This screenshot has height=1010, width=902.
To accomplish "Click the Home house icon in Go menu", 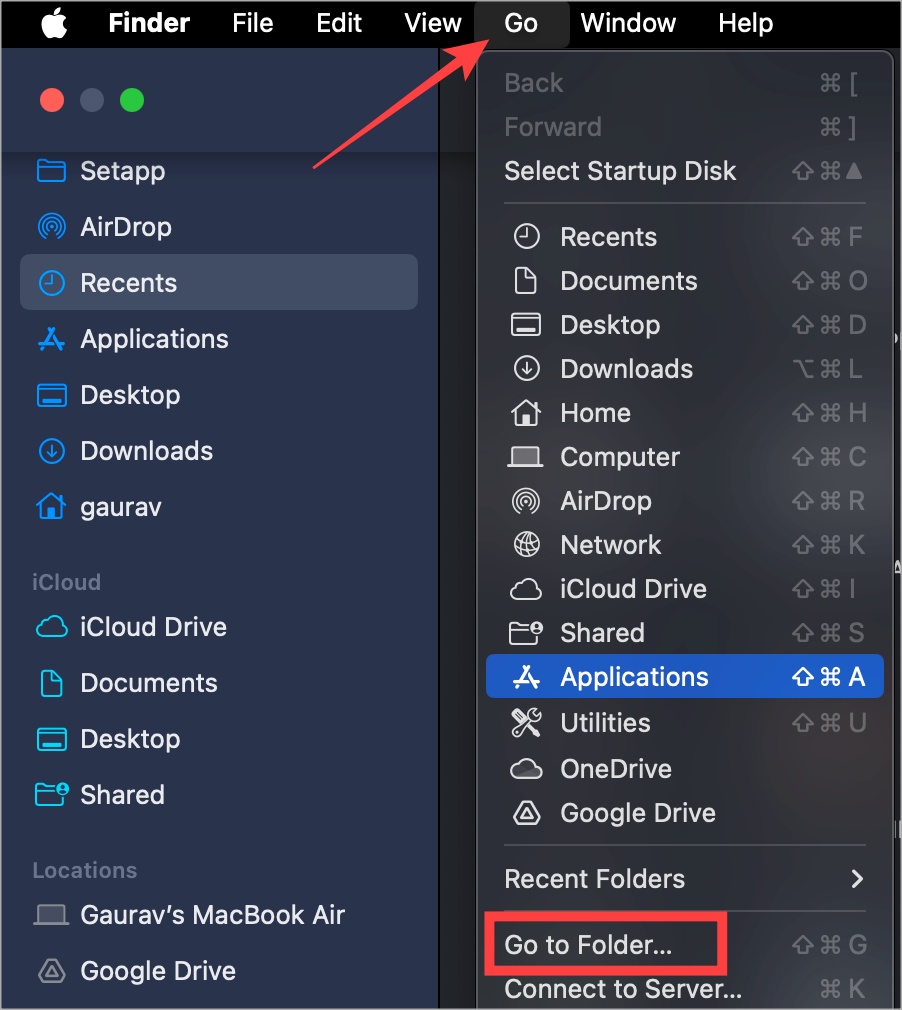I will pyautogui.click(x=526, y=412).
